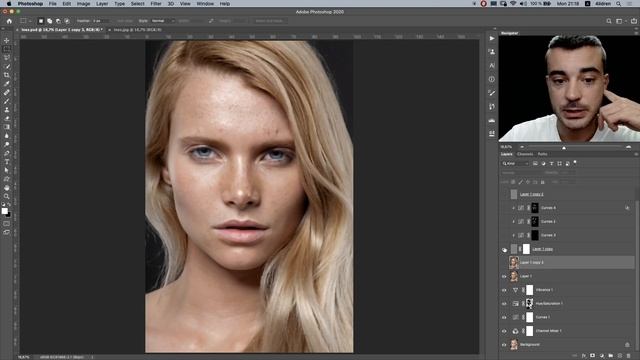Switch to the Paths tab

point(542,154)
